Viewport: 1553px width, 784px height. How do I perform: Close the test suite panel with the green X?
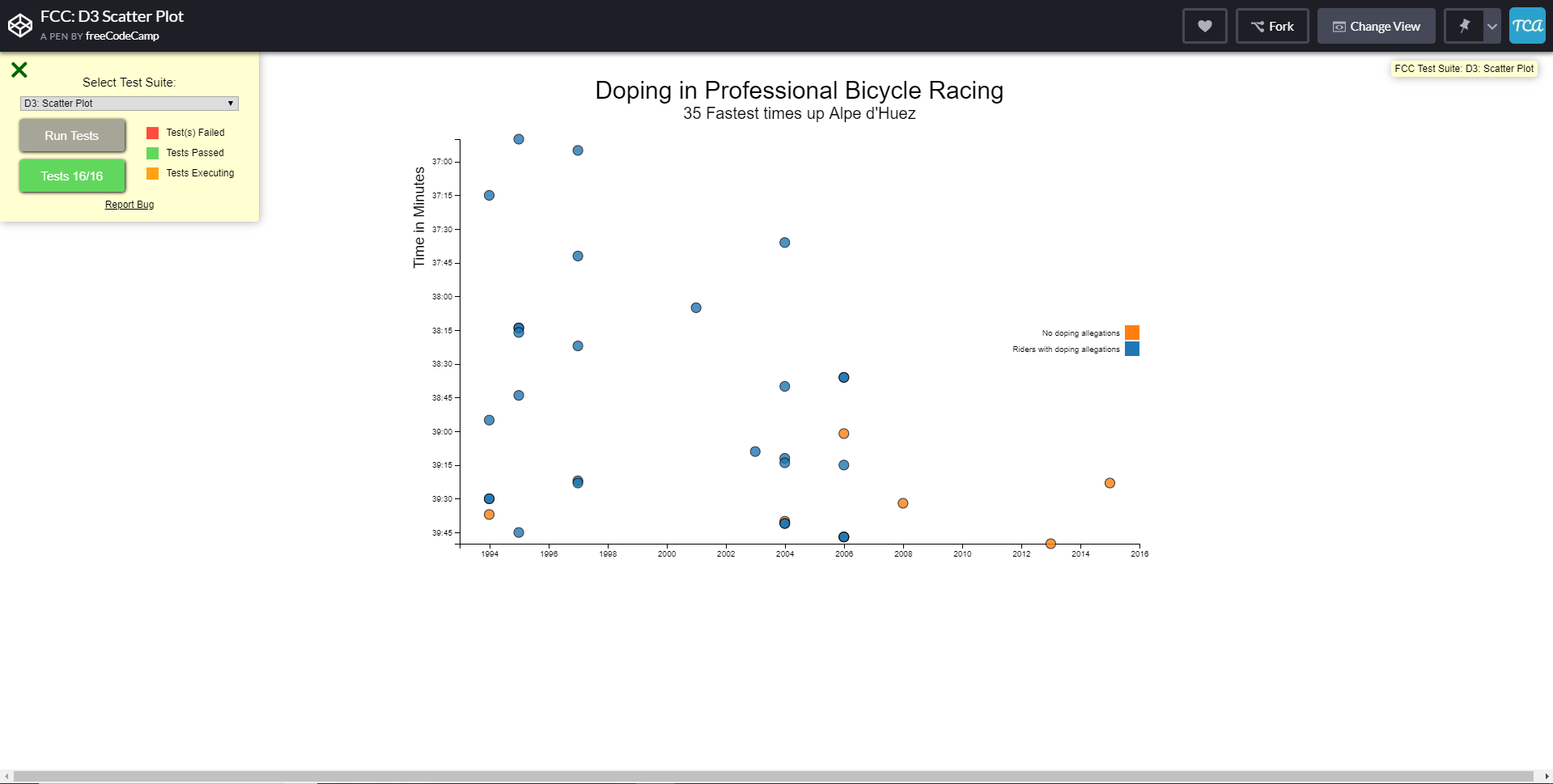tap(19, 70)
